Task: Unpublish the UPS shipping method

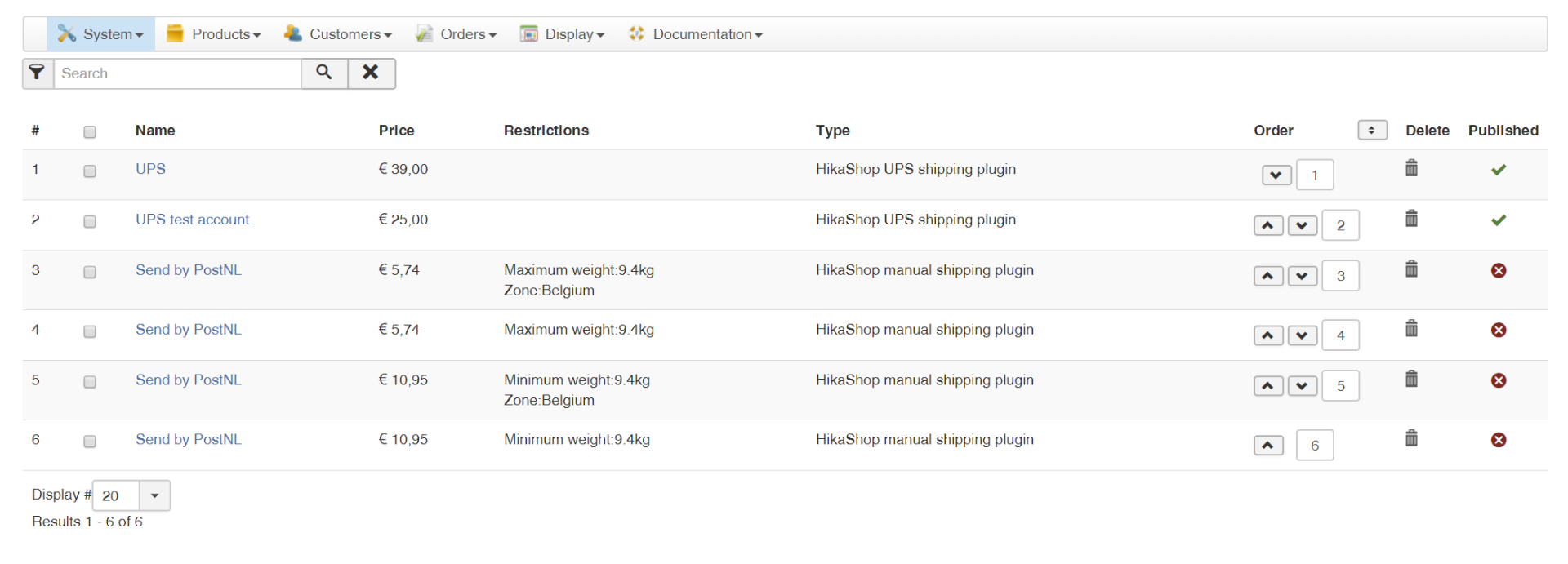Action: point(1499,170)
